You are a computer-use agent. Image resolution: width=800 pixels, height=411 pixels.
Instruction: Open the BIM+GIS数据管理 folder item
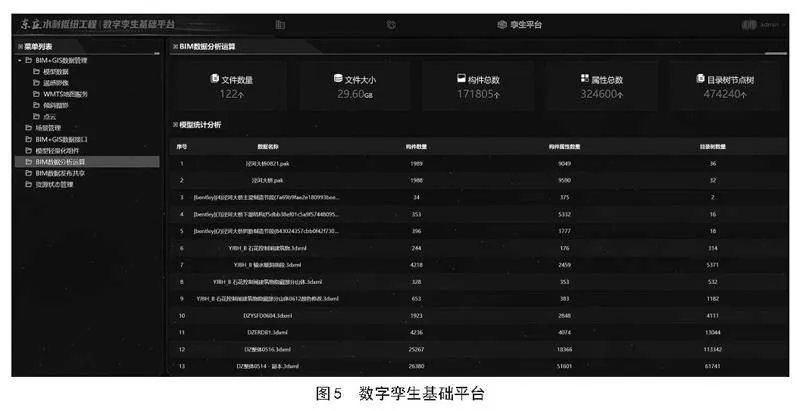(x=61, y=60)
